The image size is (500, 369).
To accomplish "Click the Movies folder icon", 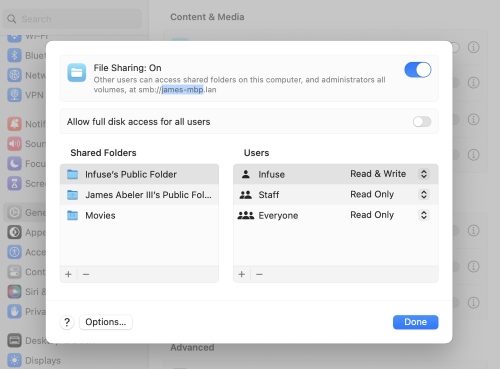I will 72,215.
